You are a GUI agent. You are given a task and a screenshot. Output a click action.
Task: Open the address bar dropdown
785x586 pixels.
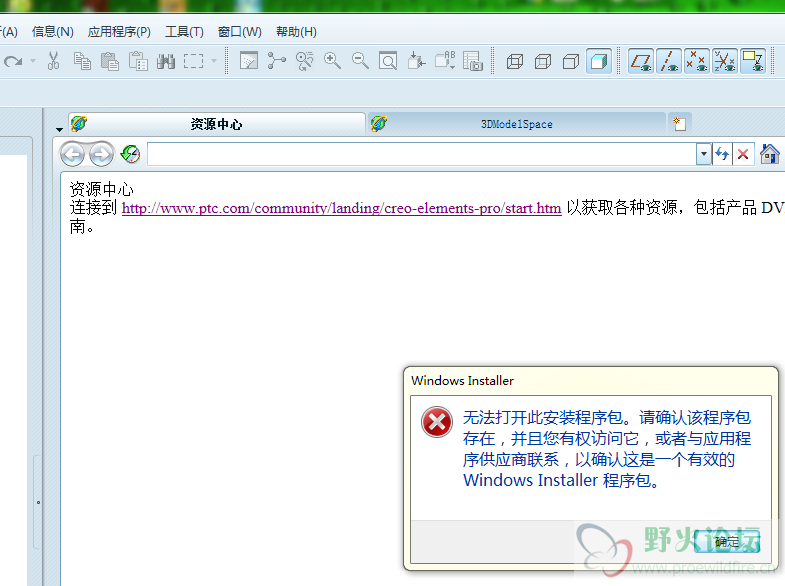click(704, 154)
